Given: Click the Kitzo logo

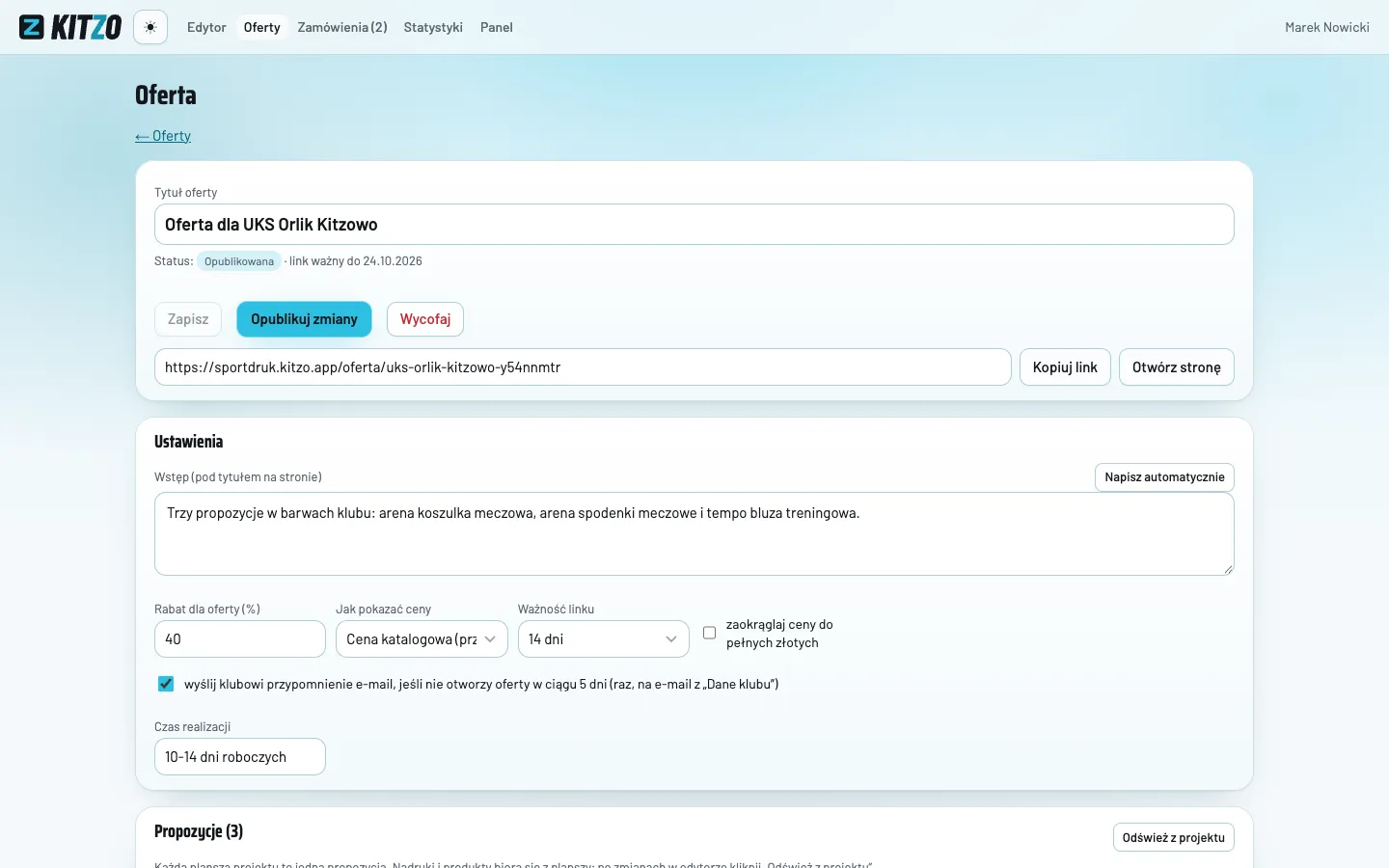Looking at the screenshot, I should [70, 27].
